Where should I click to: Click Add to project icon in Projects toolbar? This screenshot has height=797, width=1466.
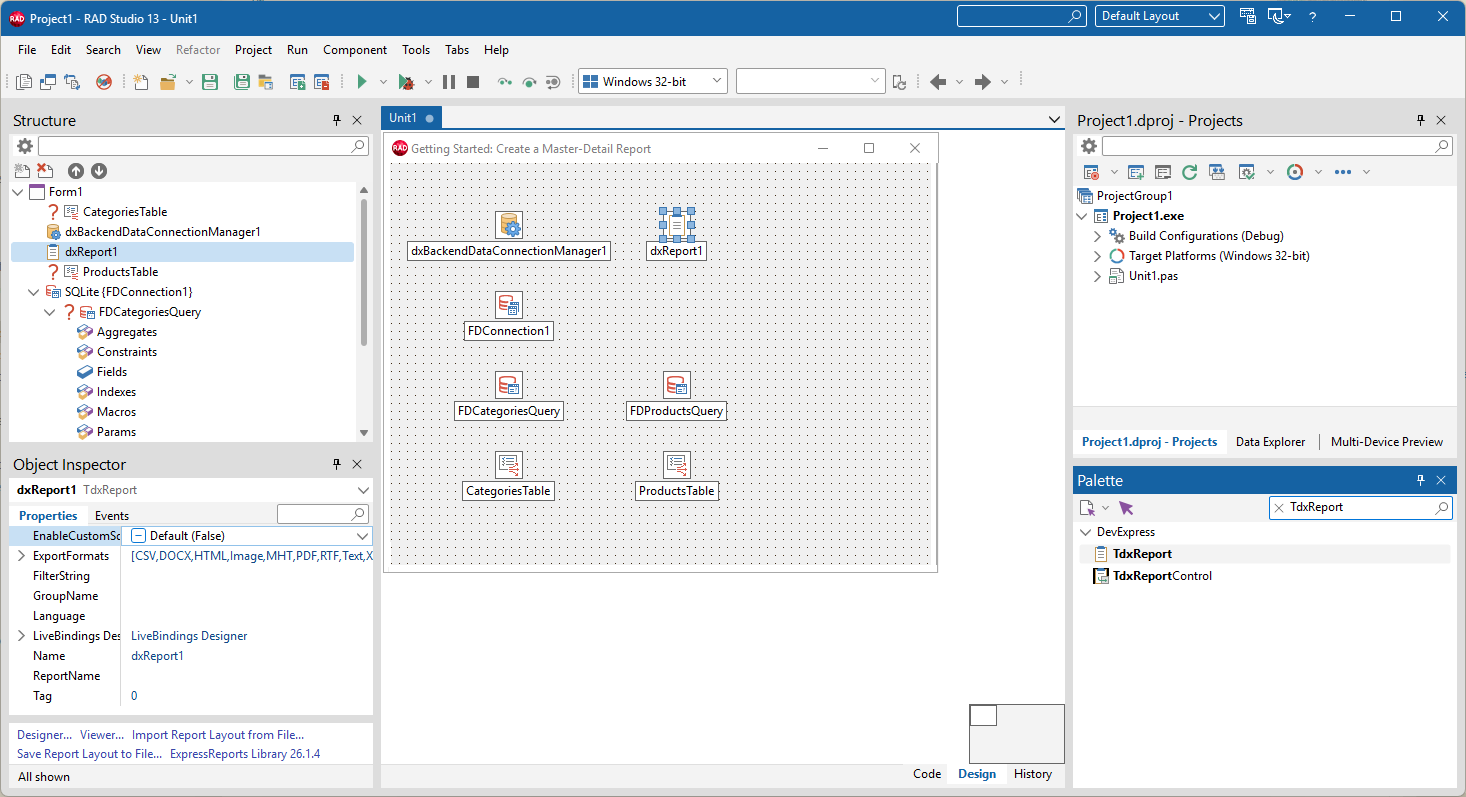pyautogui.click(x=1136, y=172)
